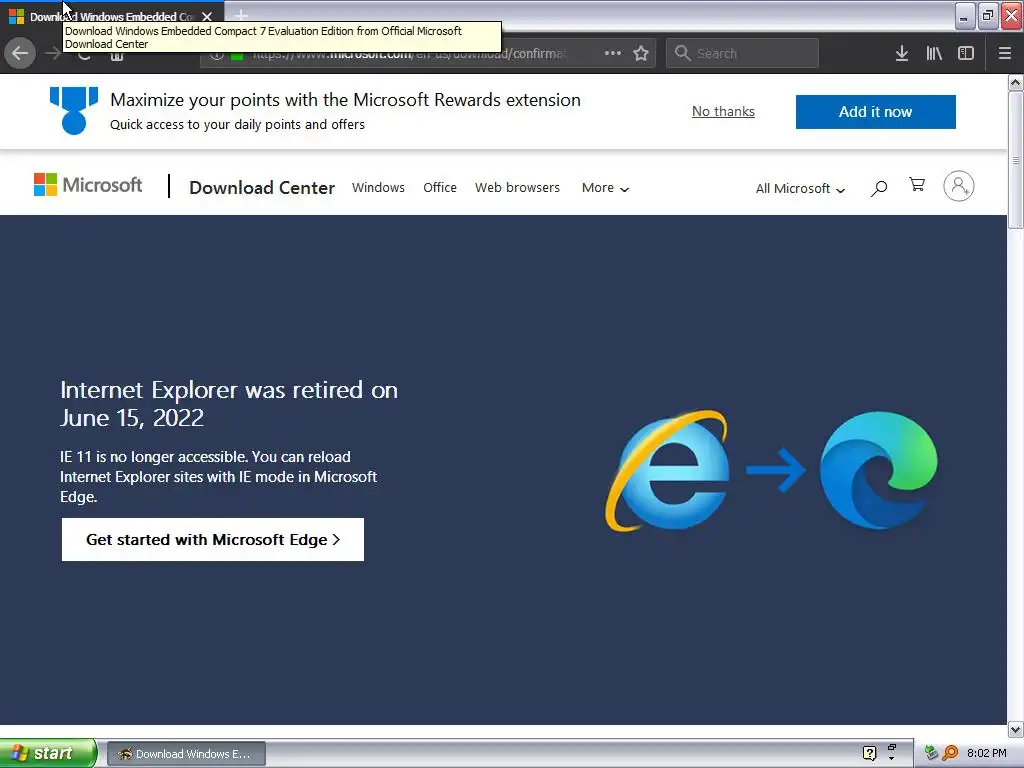Open the Windows menu item
1024x768 pixels.
(x=378, y=187)
